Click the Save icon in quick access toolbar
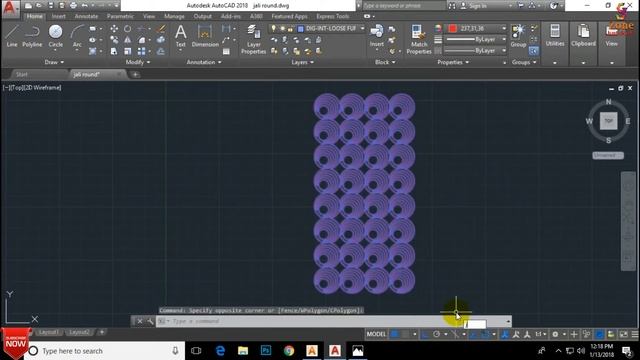Screen dimensions: 640x360 click(x=51, y=6)
